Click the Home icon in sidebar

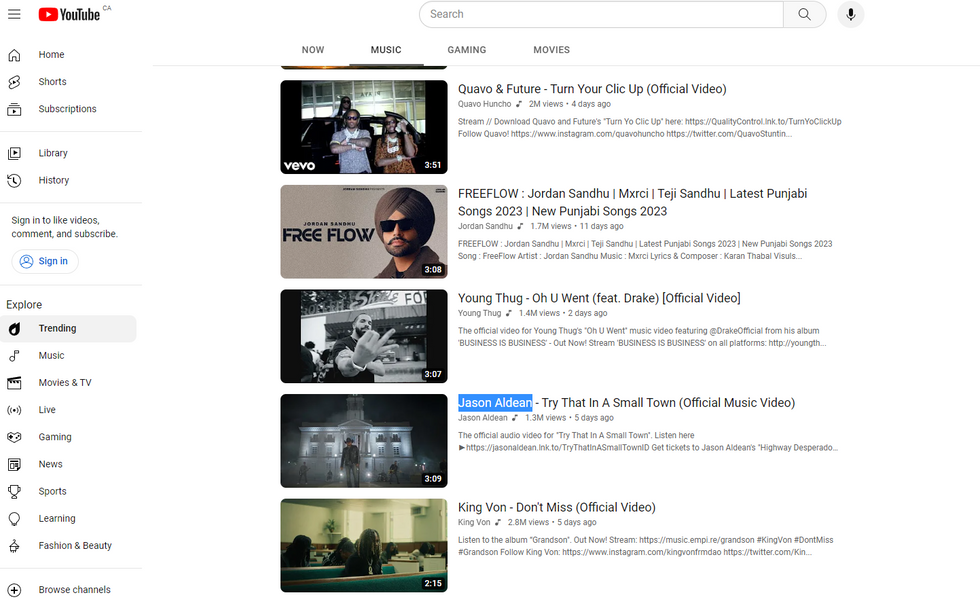tap(14, 55)
